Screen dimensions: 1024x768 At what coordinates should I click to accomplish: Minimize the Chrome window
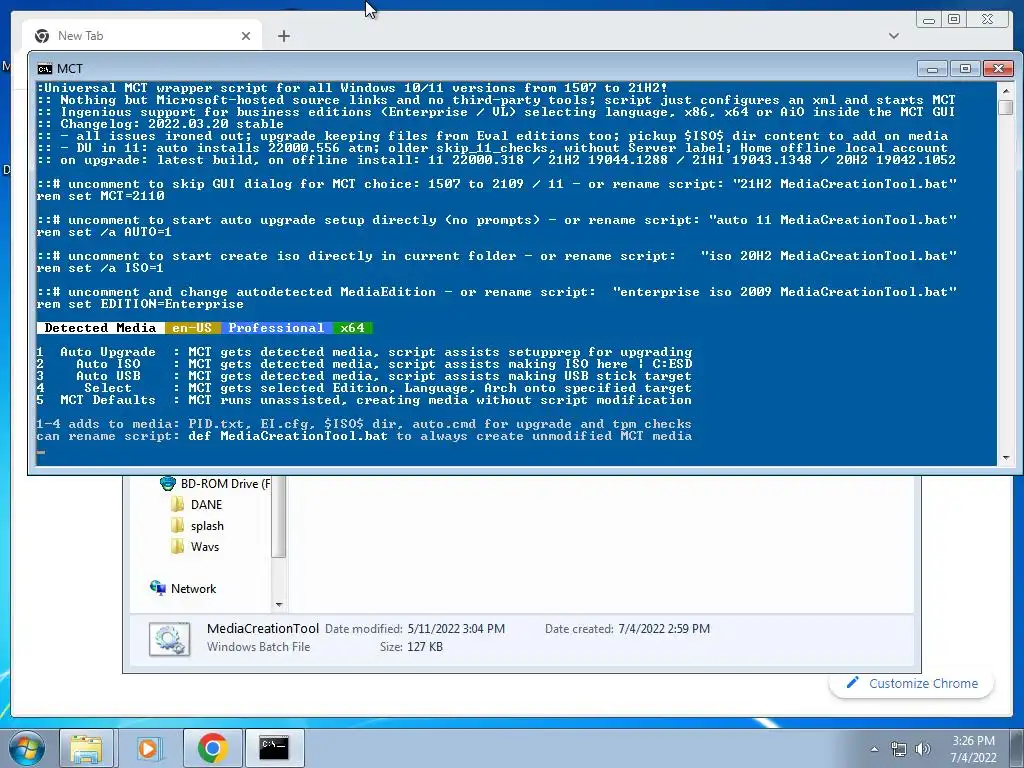(x=929, y=20)
